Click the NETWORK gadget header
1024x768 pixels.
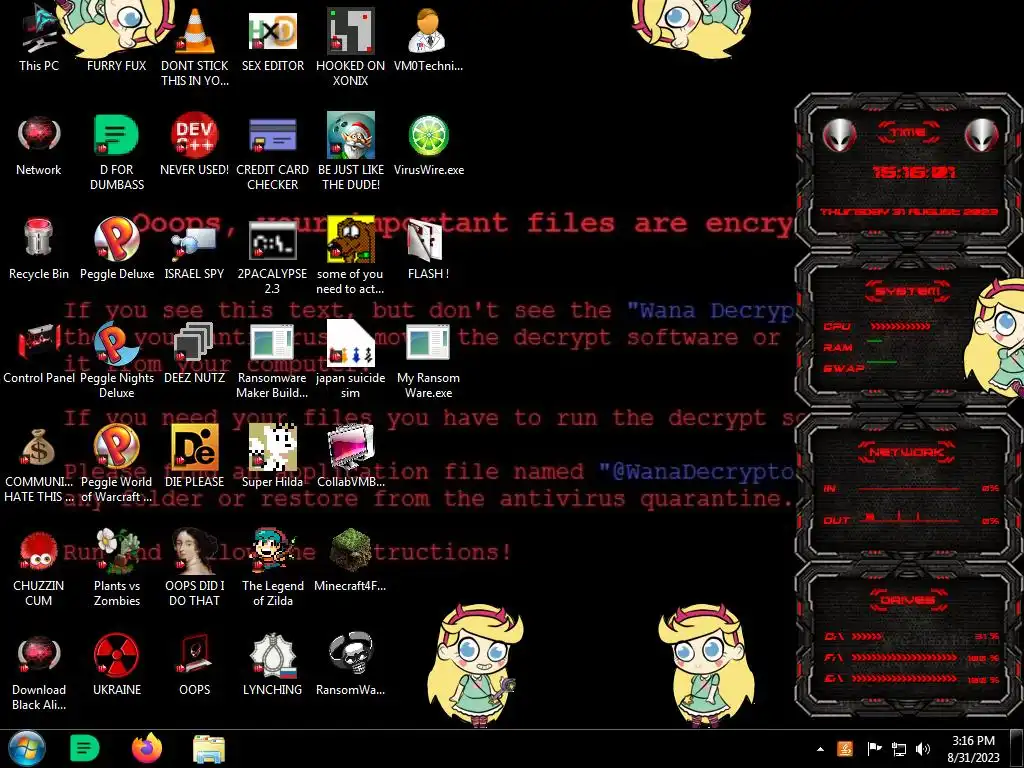click(908, 452)
